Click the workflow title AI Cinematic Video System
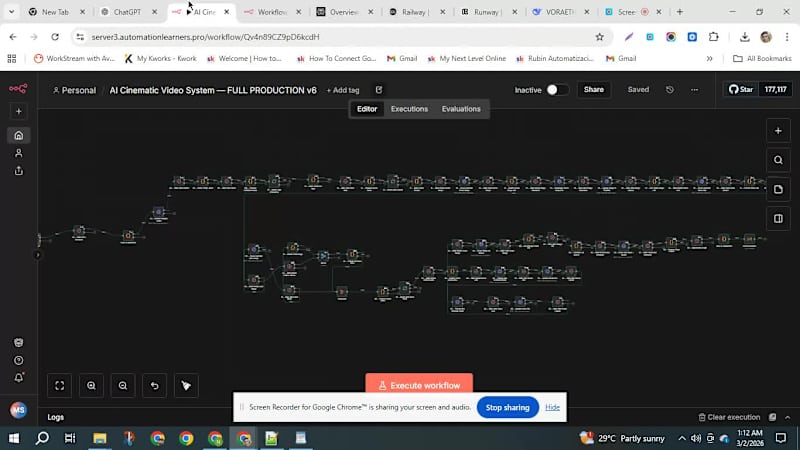 [x=213, y=90]
